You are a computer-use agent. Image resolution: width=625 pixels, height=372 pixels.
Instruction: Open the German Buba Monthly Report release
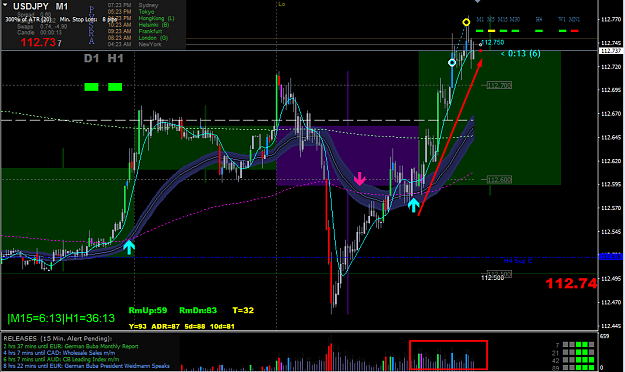pyautogui.click(x=71, y=346)
